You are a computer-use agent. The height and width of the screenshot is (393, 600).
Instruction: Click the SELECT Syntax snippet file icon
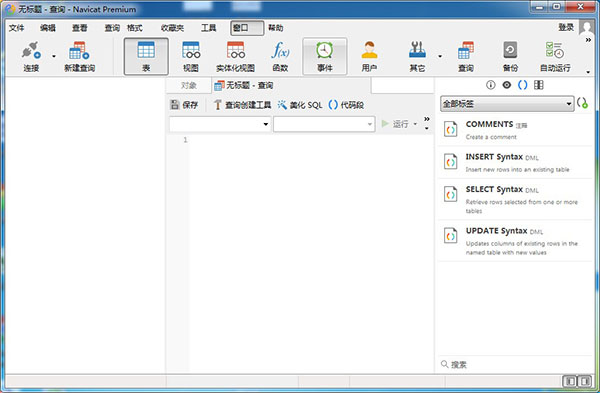[450, 194]
